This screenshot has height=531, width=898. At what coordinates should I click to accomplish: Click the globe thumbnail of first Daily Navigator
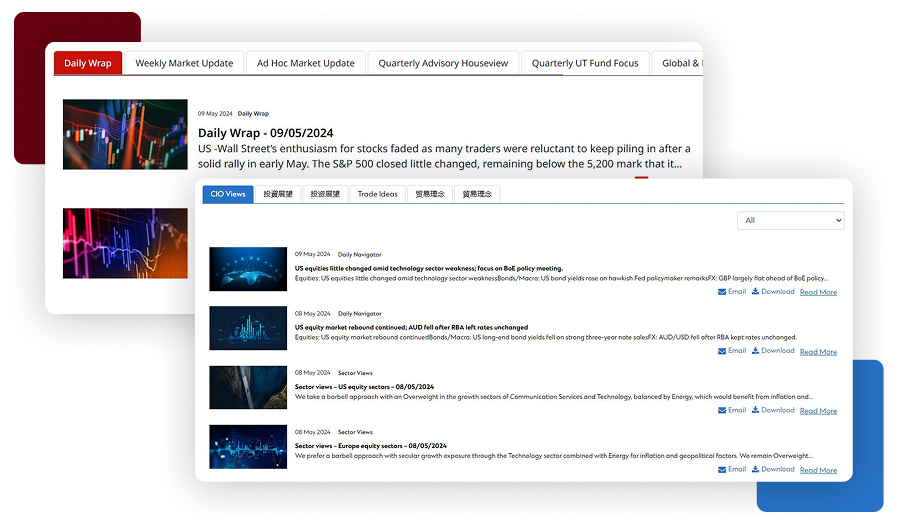(x=248, y=269)
